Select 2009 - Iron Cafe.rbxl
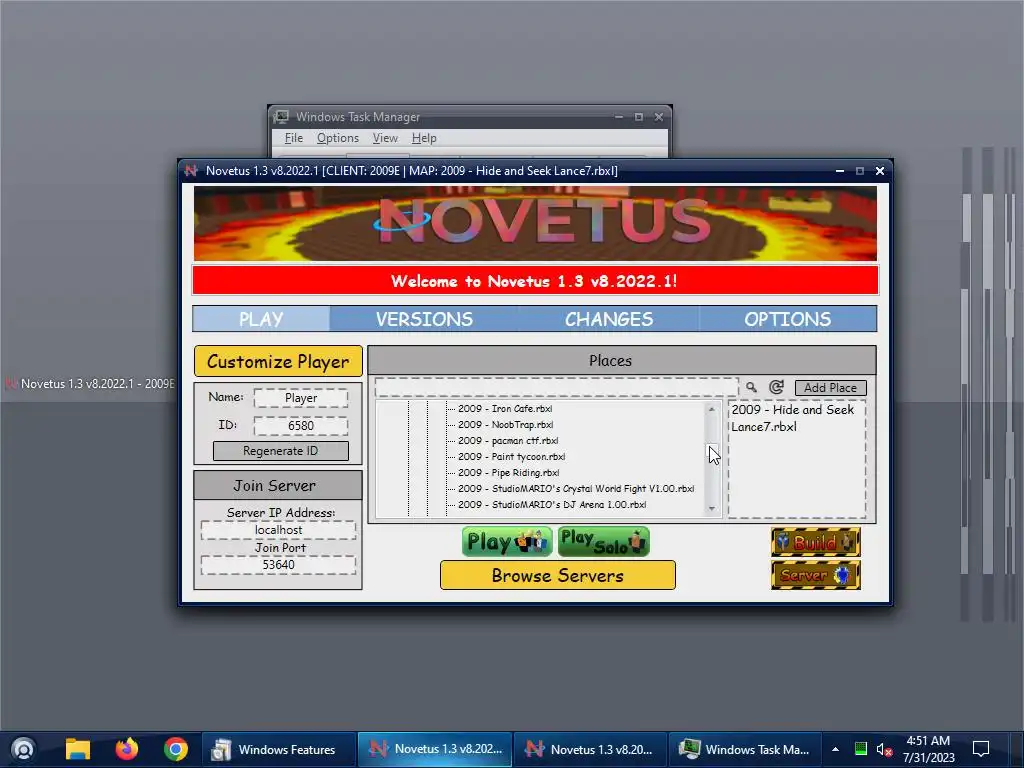The height and width of the screenshot is (768, 1024). point(505,408)
